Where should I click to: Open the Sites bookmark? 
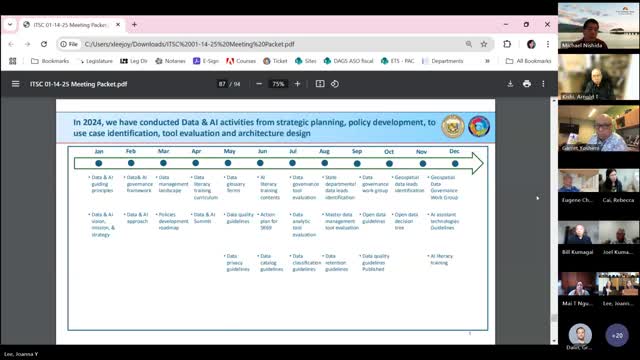(306, 61)
